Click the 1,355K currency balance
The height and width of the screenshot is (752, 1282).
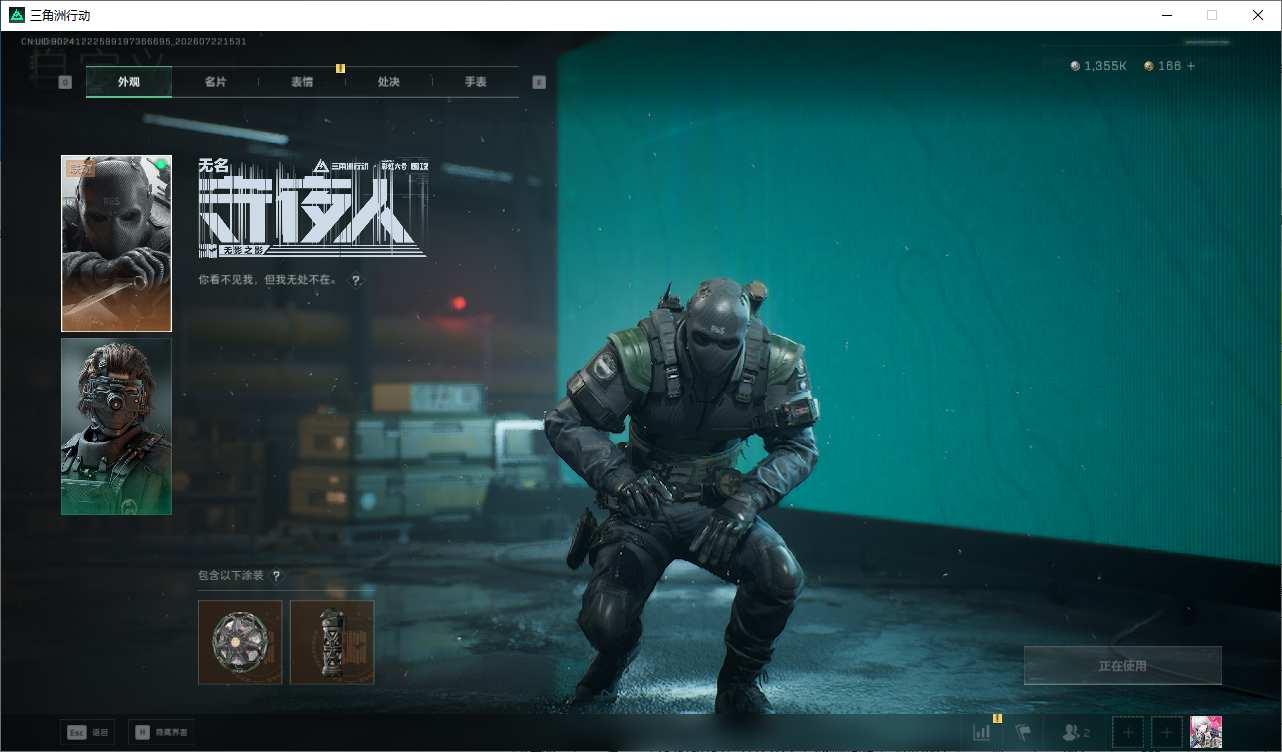coord(1099,66)
